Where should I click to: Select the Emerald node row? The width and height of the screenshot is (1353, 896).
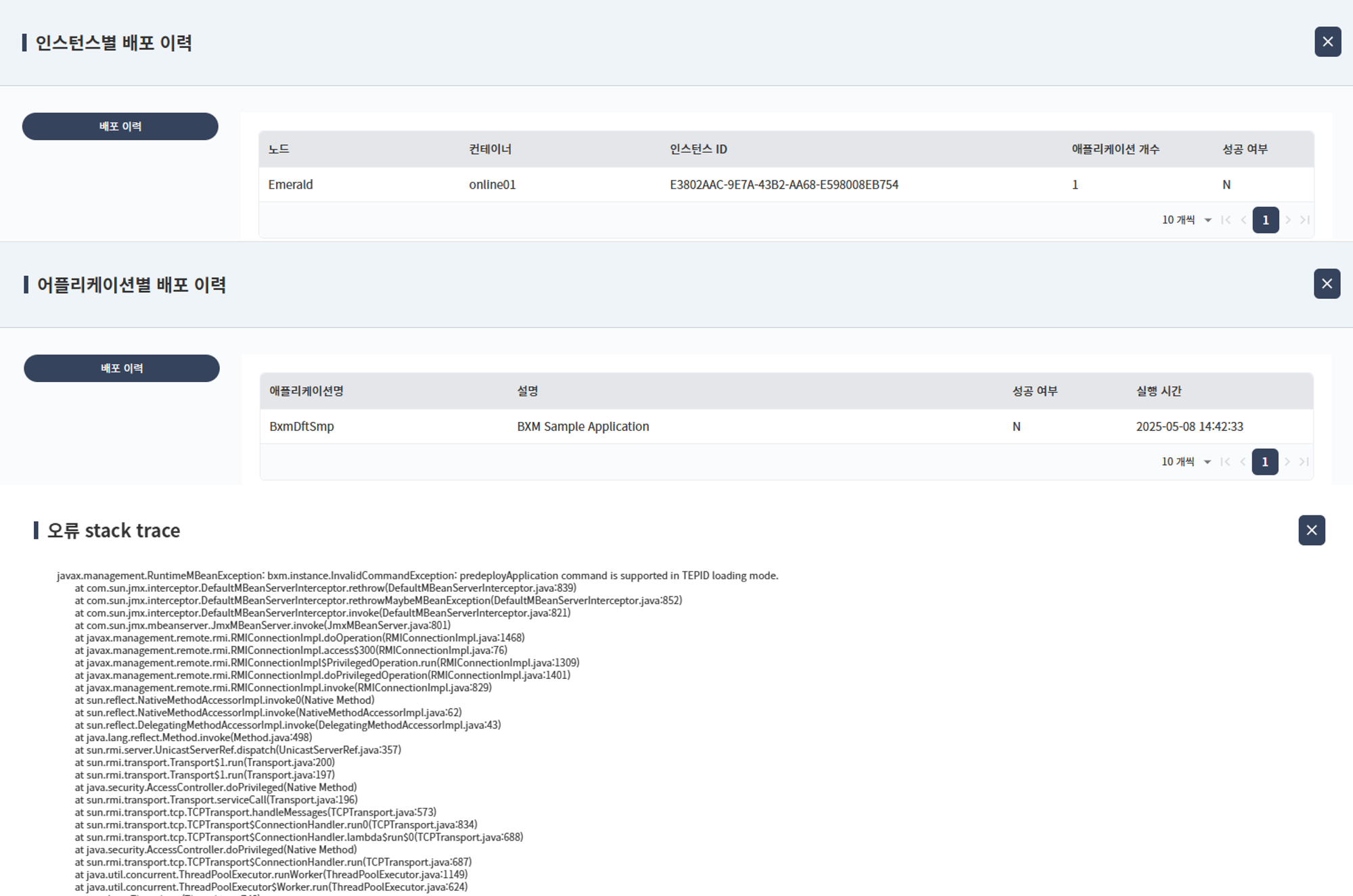click(290, 185)
